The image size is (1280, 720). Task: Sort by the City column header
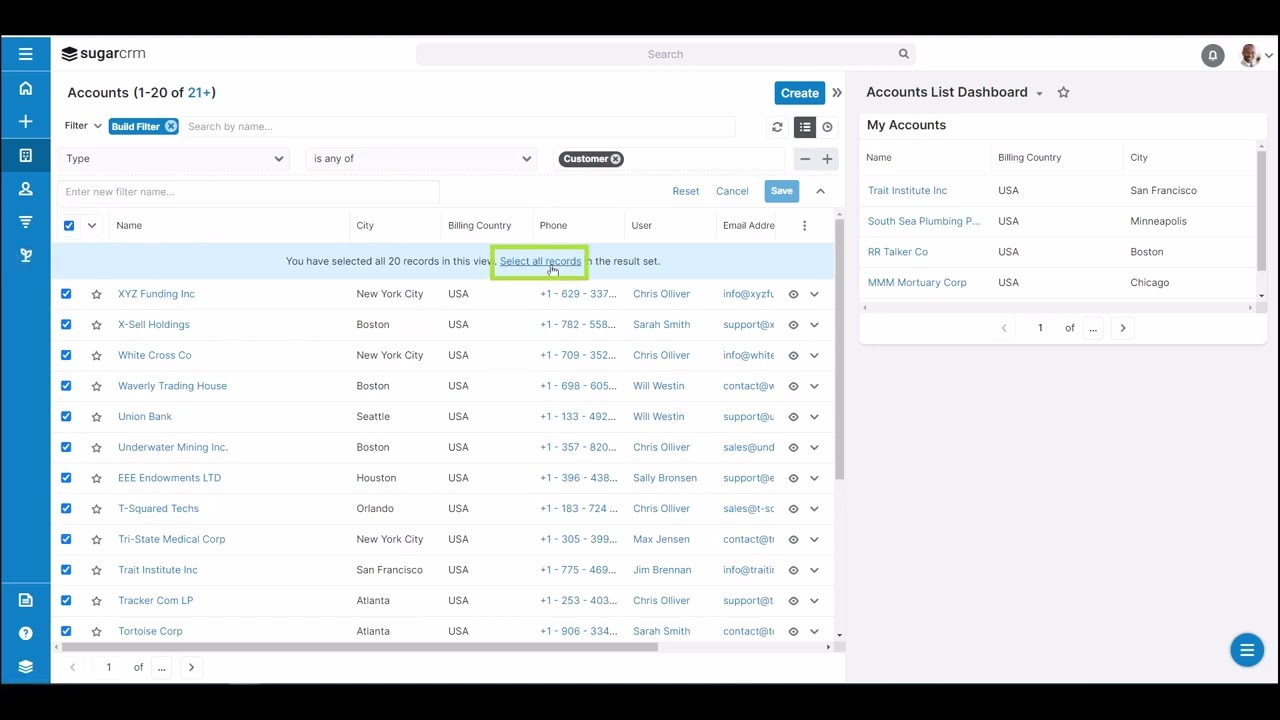[x=365, y=225]
